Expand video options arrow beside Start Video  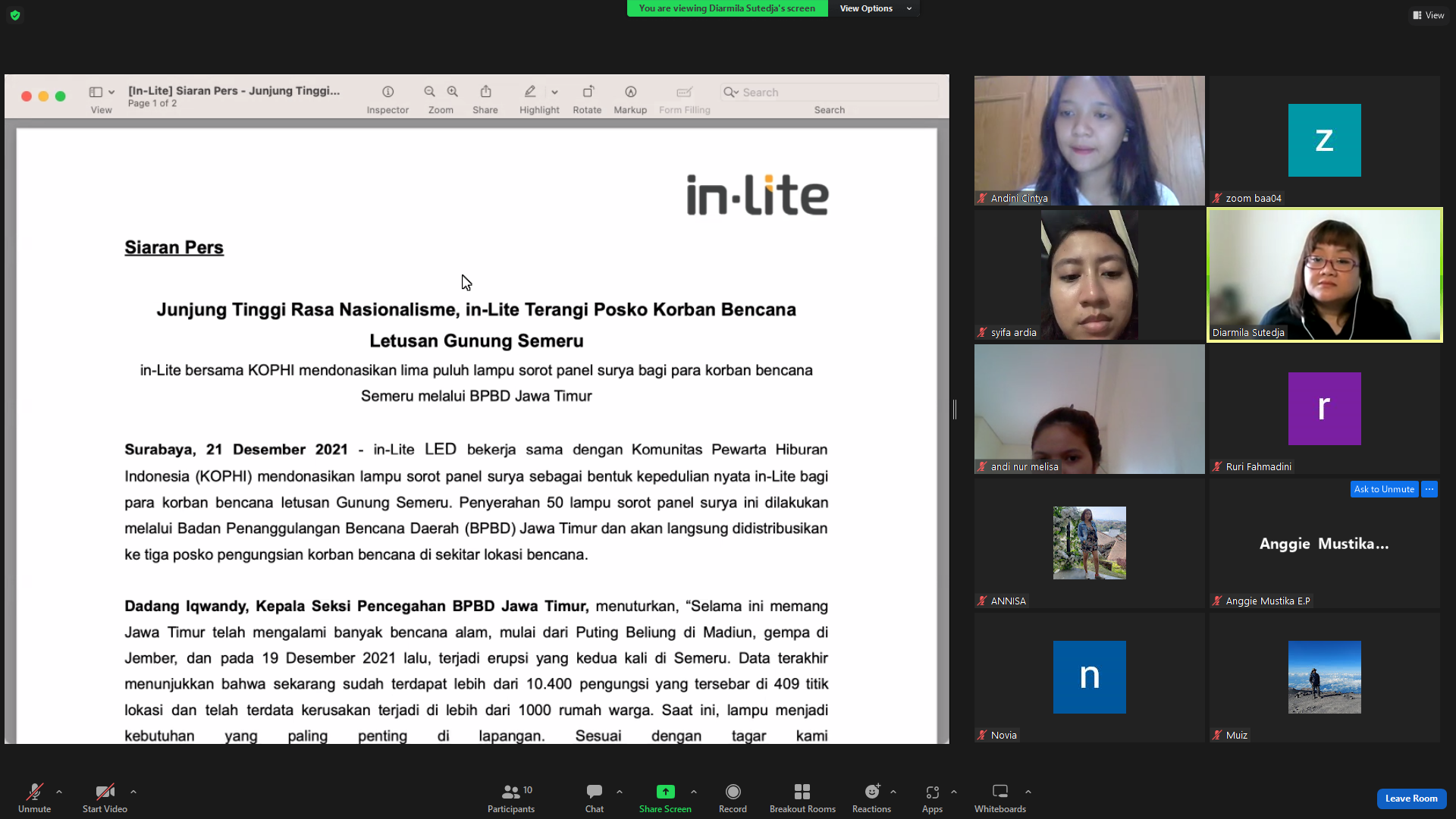(133, 792)
